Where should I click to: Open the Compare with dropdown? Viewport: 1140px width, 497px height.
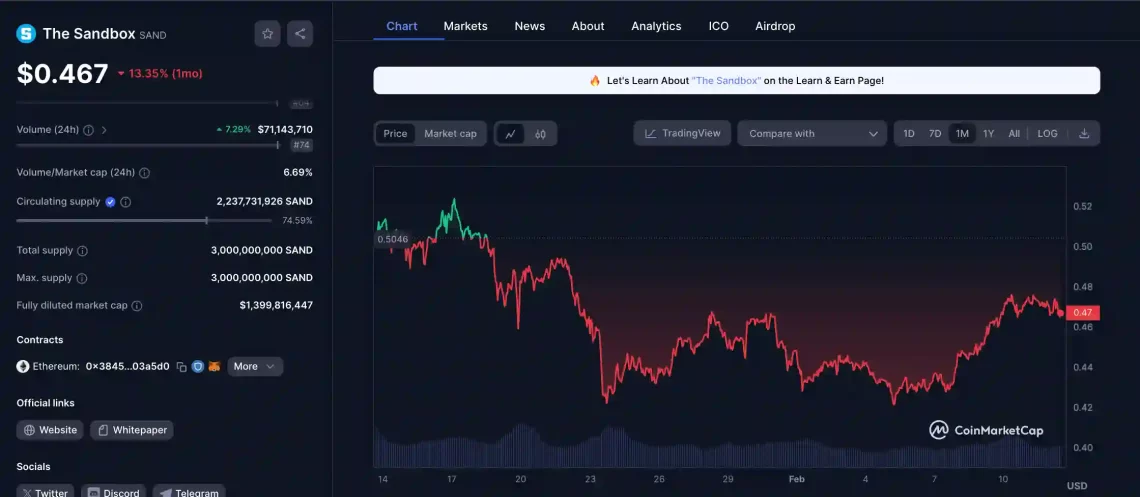pos(812,134)
